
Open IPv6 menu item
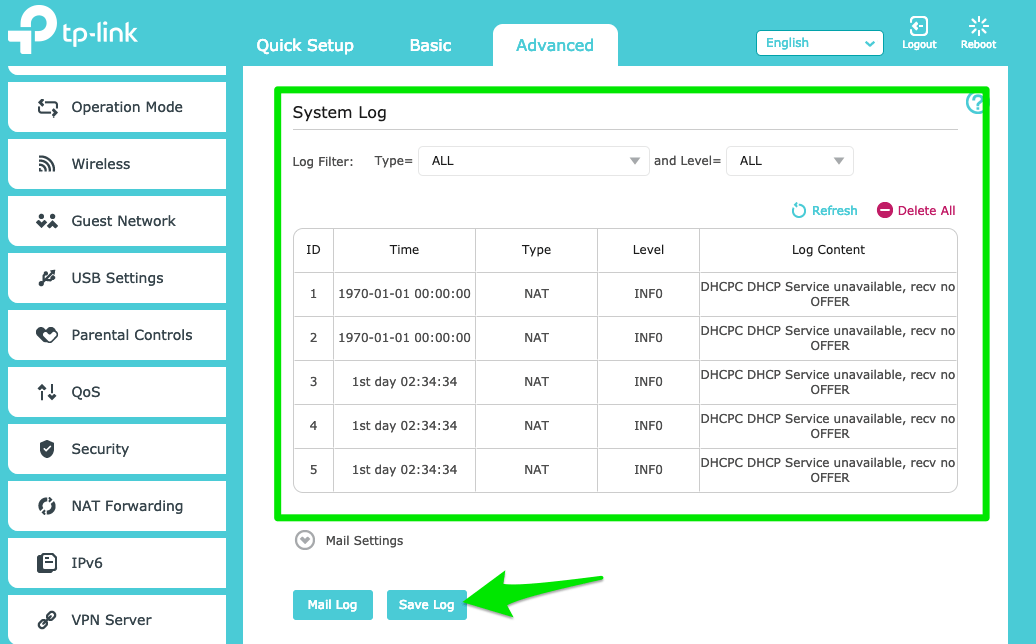(117, 563)
